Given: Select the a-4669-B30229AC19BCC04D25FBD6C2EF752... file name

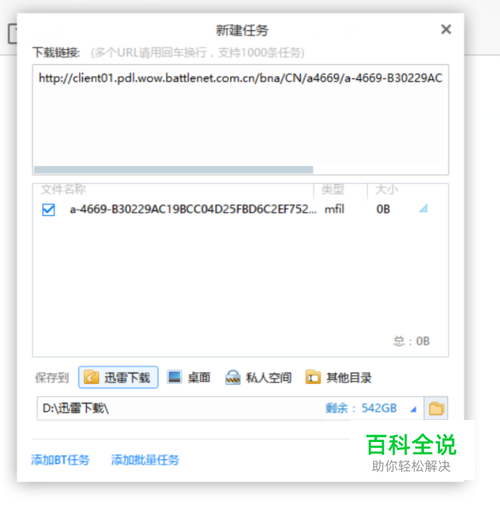Looking at the screenshot, I should [193, 209].
